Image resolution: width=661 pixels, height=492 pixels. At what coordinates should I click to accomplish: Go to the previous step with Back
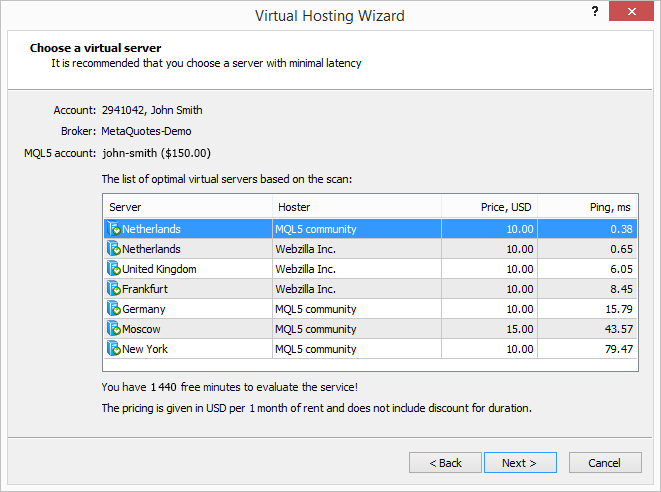click(x=445, y=463)
